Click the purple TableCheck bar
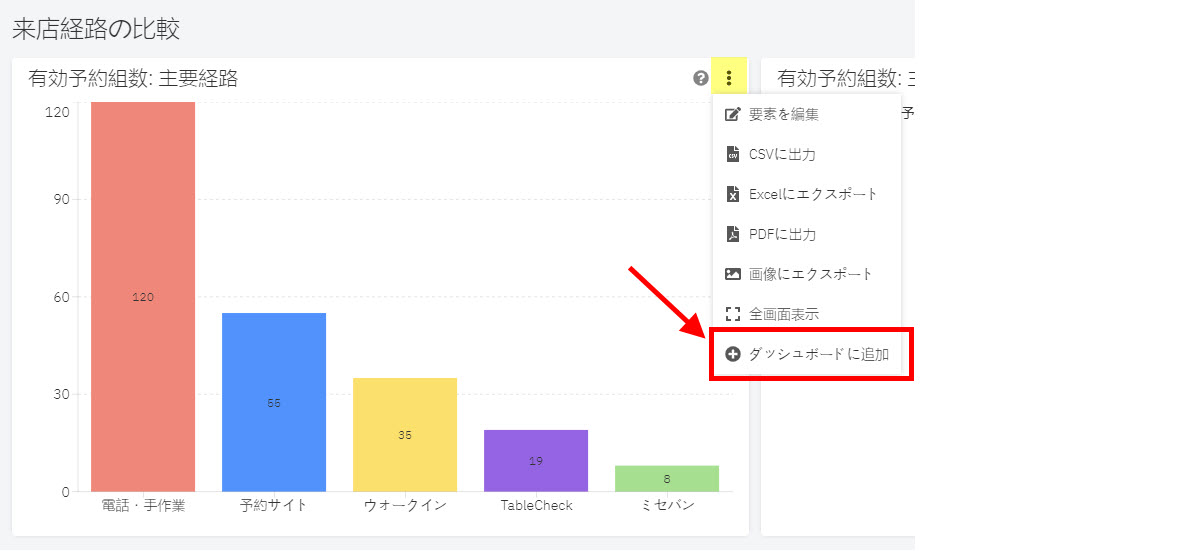This screenshot has height=551, width=1201. [x=536, y=460]
